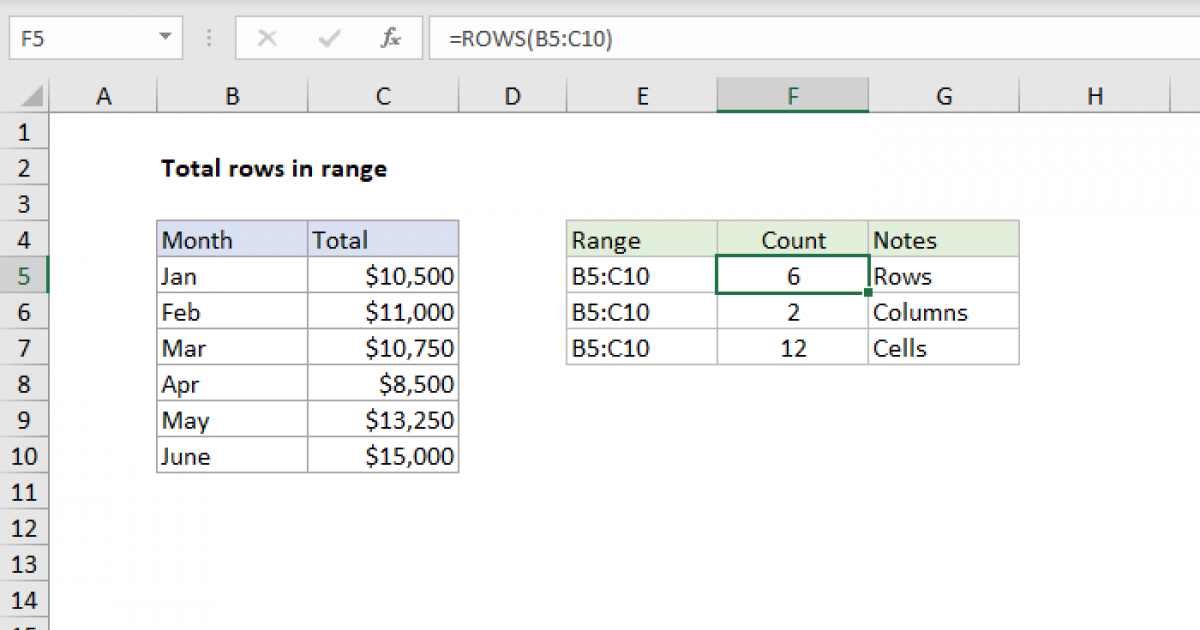Select row header 10

click(x=24, y=455)
